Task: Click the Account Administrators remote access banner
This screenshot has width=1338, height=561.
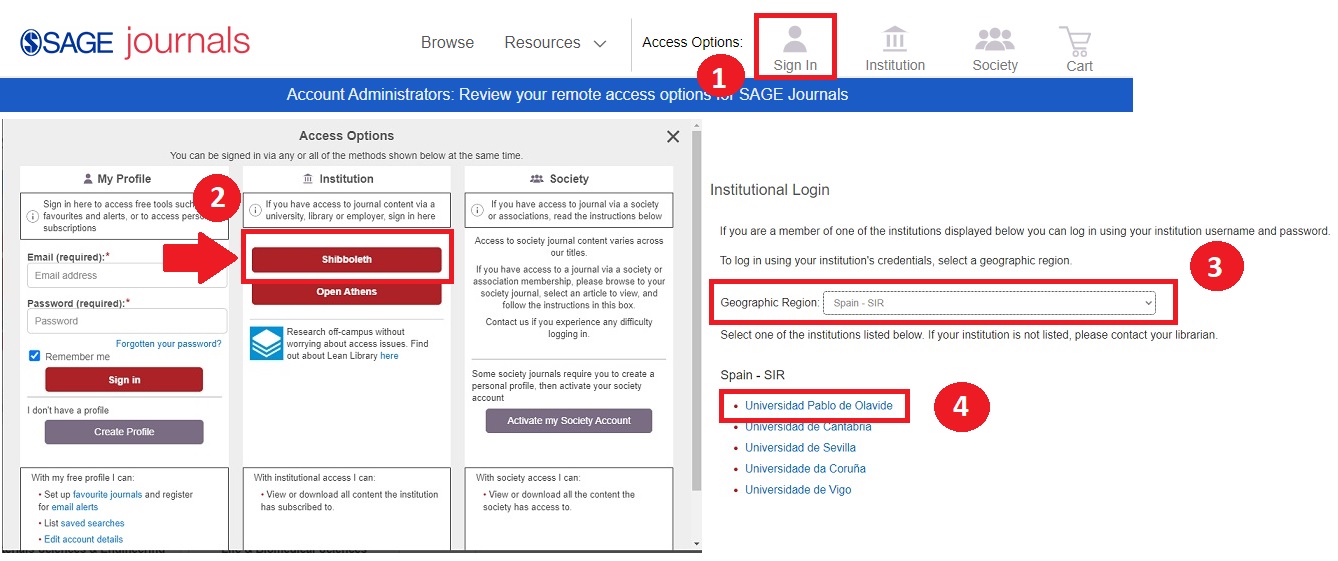Action: (x=567, y=95)
